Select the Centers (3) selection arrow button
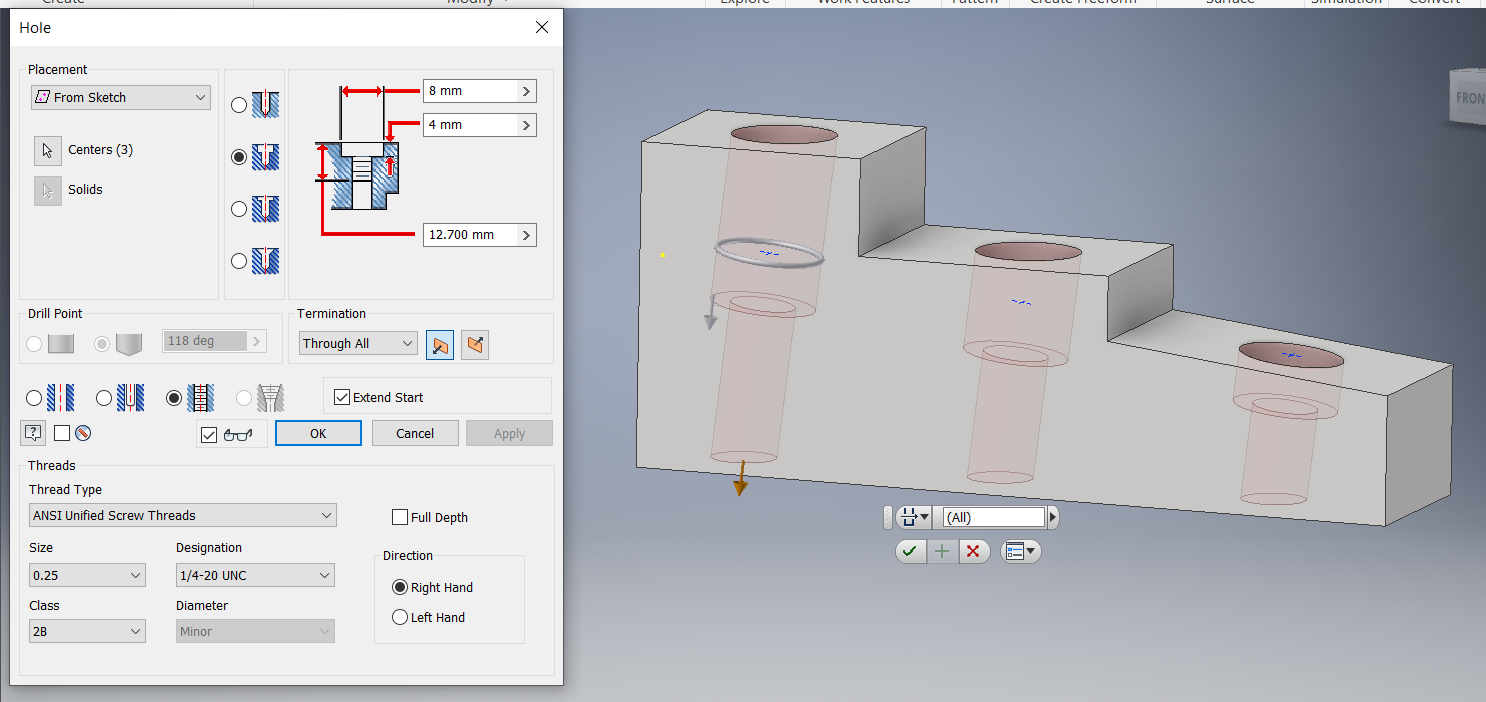The height and width of the screenshot is (702, 1486). (47, 150)
